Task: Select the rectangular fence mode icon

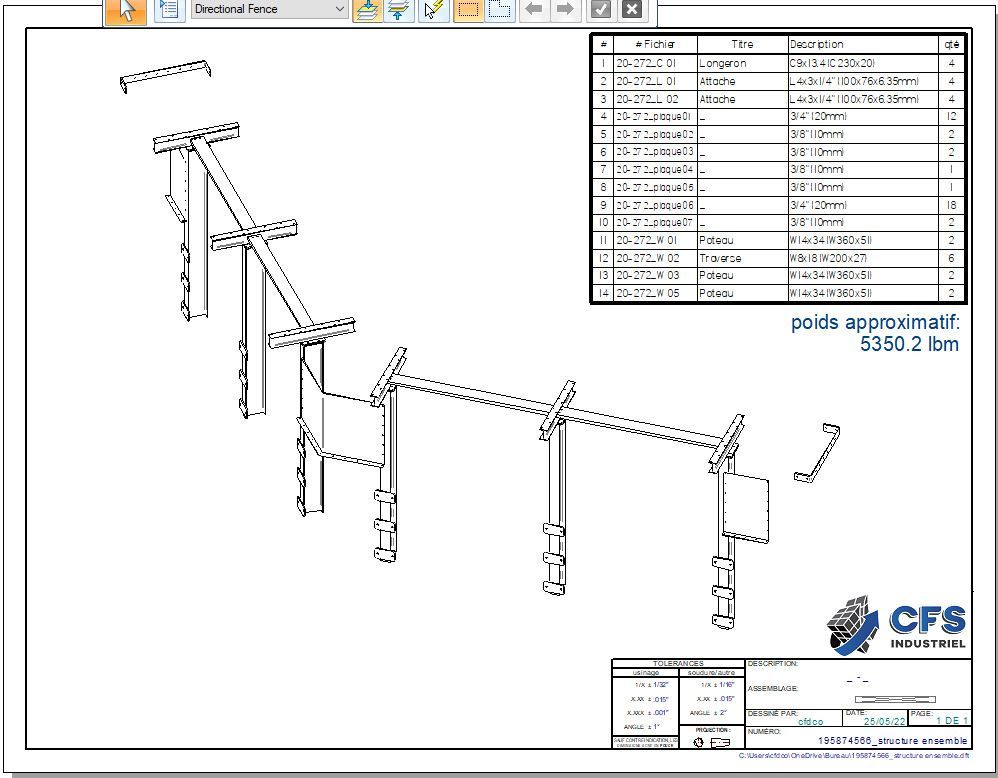Action: click(468, 10)
